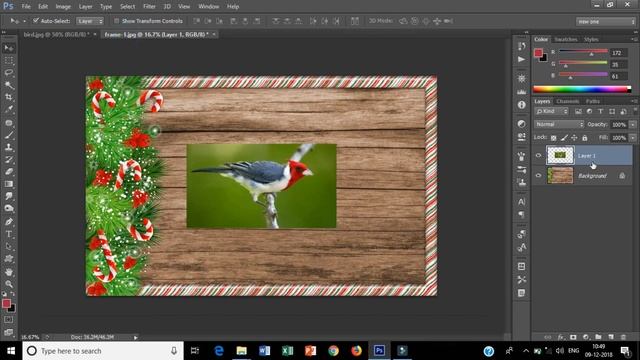640x360 pixels.
Task: Switch to the Channels tab
Action: [x=567, y=101]
